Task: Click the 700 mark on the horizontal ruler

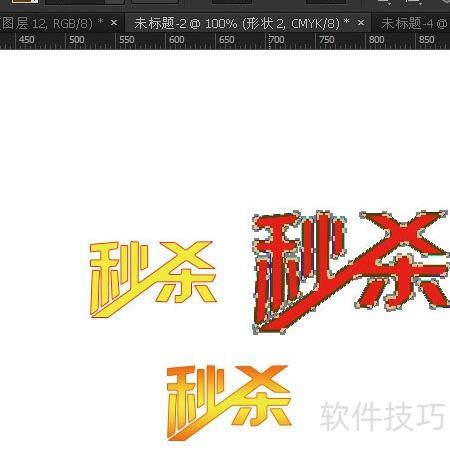Action: [277, 40]
